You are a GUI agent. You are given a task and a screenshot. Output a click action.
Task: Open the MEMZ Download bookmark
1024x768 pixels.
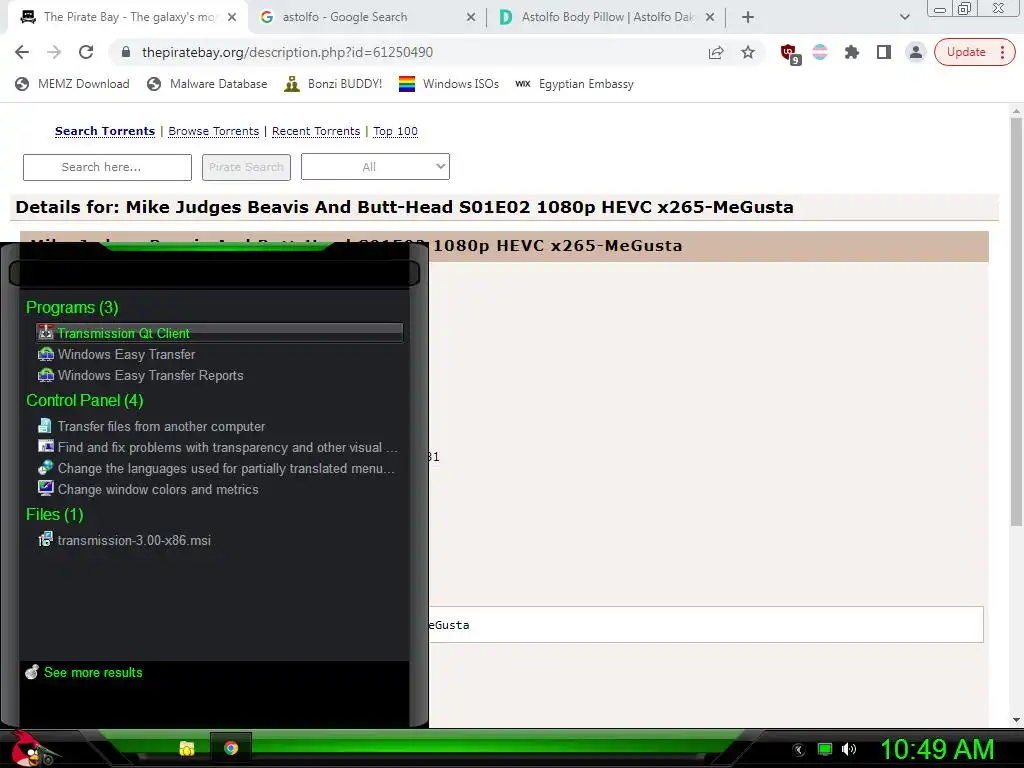pos(72,84)
